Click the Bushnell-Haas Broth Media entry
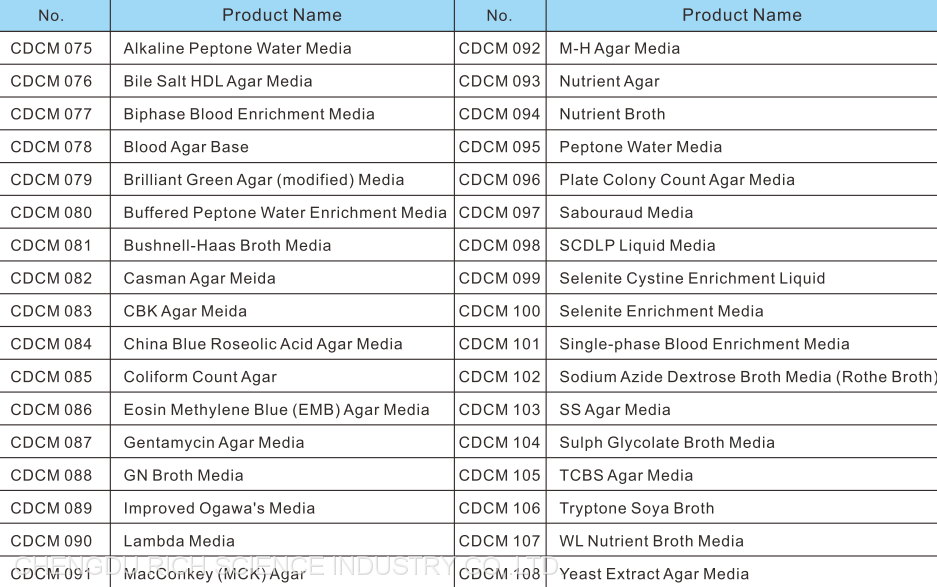The width and height of the screenshot is (937, 587). [227, 245]
